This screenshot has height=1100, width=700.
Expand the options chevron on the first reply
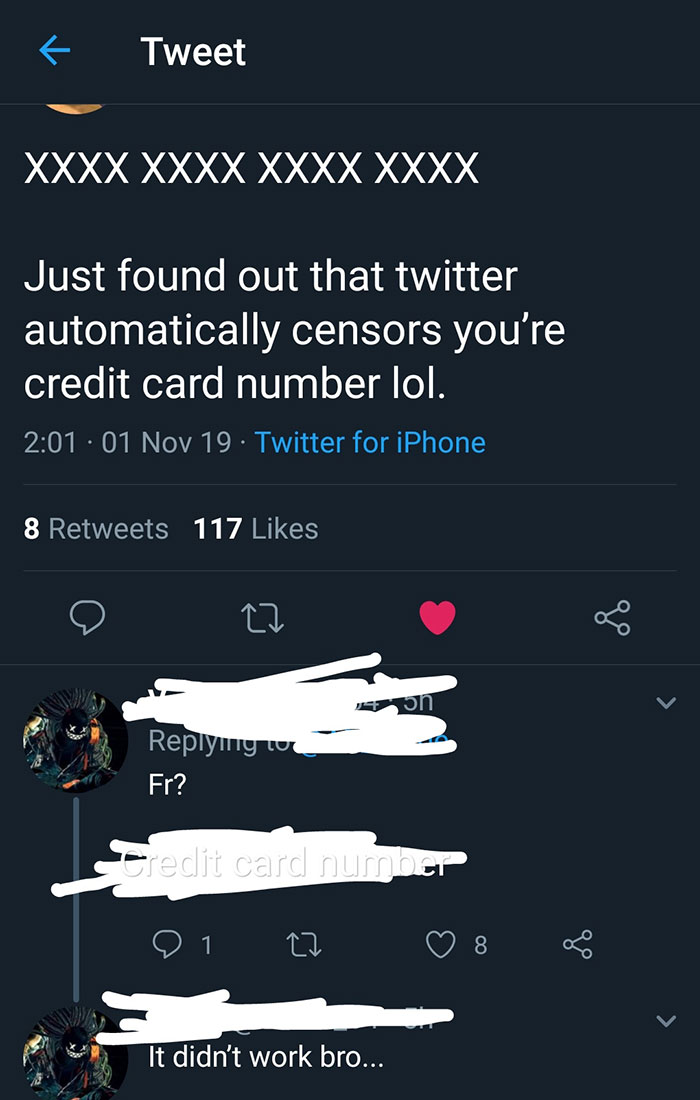pyautogui.click(x=668, y=703)
